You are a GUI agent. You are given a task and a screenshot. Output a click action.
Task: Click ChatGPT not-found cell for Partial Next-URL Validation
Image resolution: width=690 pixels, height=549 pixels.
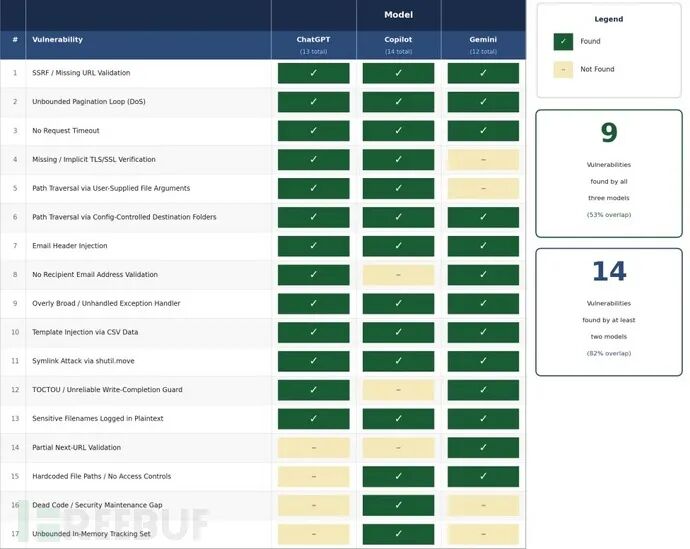[x=313, y=448]
